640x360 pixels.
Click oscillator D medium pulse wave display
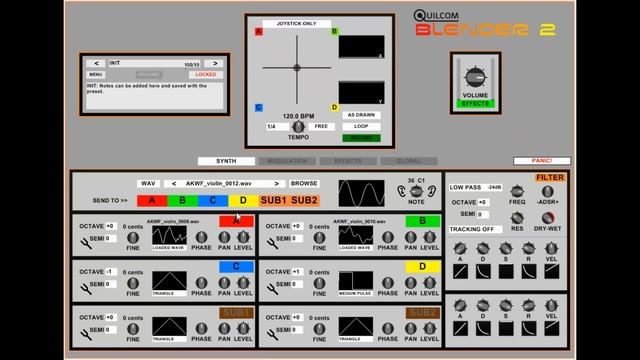coord(356,281)
